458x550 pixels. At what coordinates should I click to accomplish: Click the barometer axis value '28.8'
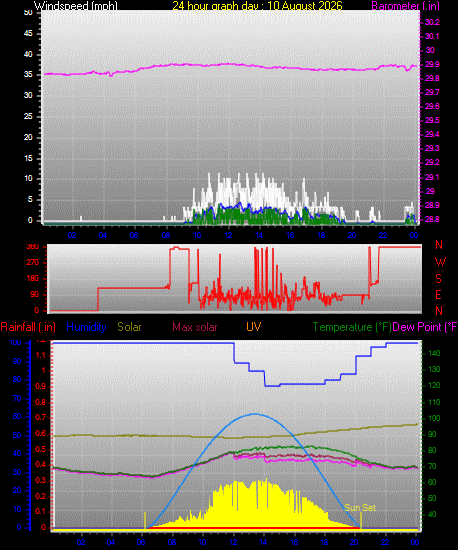click(432, 220)
